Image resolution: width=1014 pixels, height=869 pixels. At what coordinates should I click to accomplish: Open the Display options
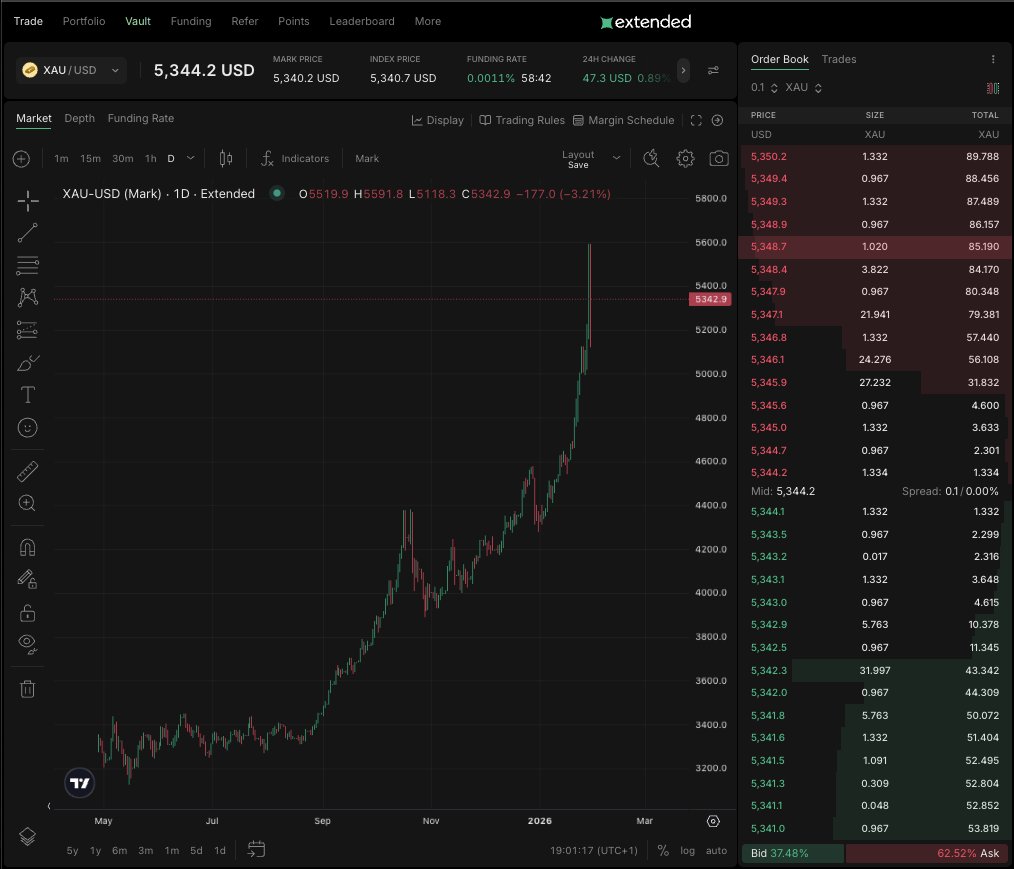coord(438,120)
